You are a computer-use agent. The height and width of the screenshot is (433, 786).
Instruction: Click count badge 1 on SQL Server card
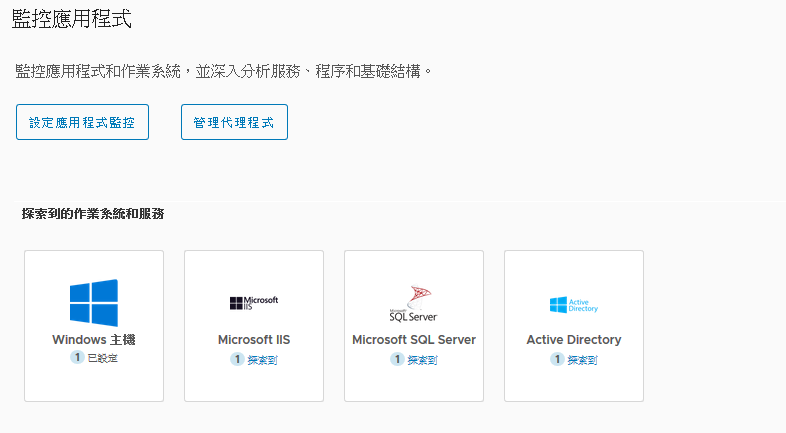point(397,359)
